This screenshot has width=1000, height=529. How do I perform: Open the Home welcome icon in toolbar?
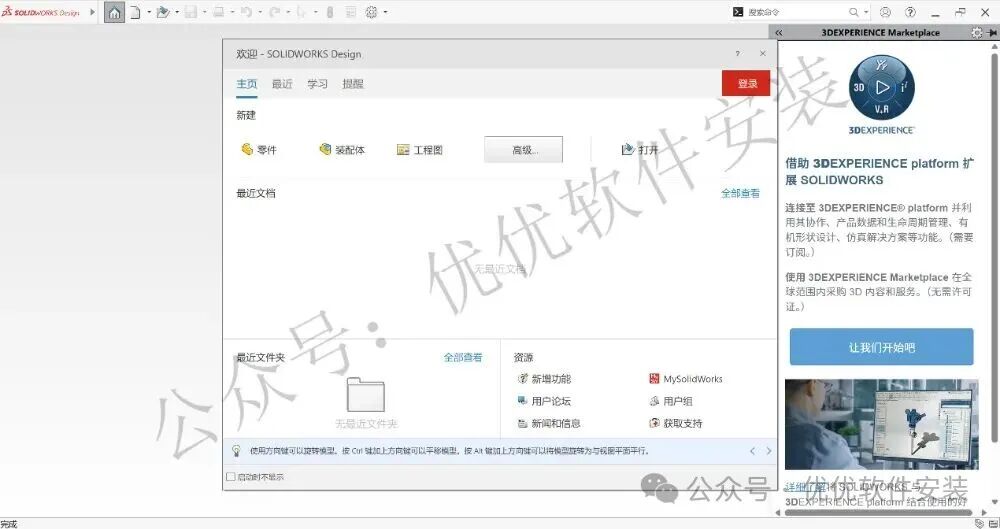tap(114, 12)
